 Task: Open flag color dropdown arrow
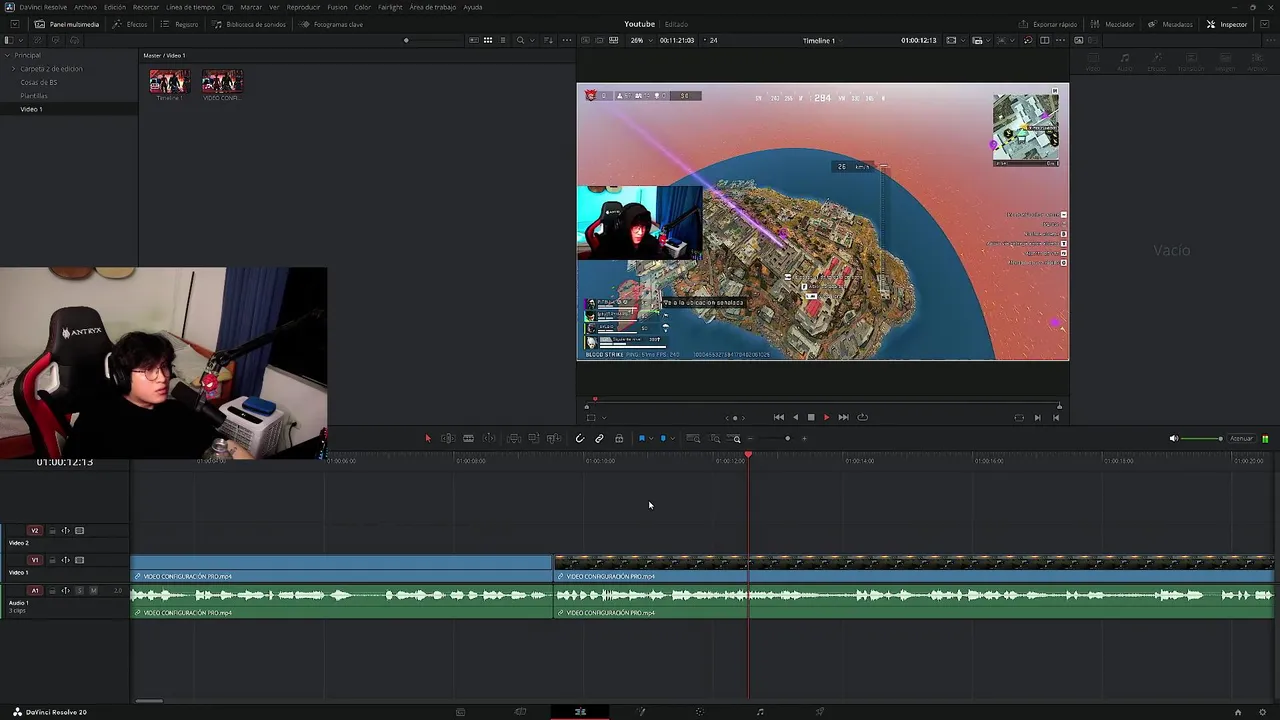[x=651, y=438]
